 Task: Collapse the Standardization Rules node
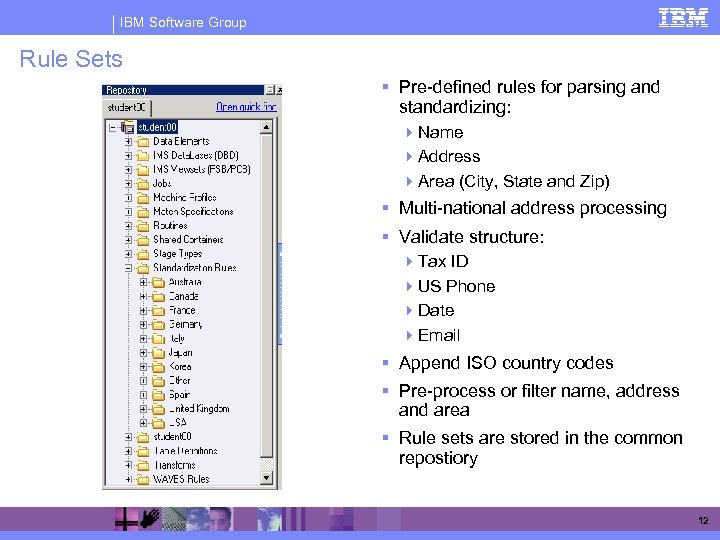pyautogui.click(x=129, y=268)
